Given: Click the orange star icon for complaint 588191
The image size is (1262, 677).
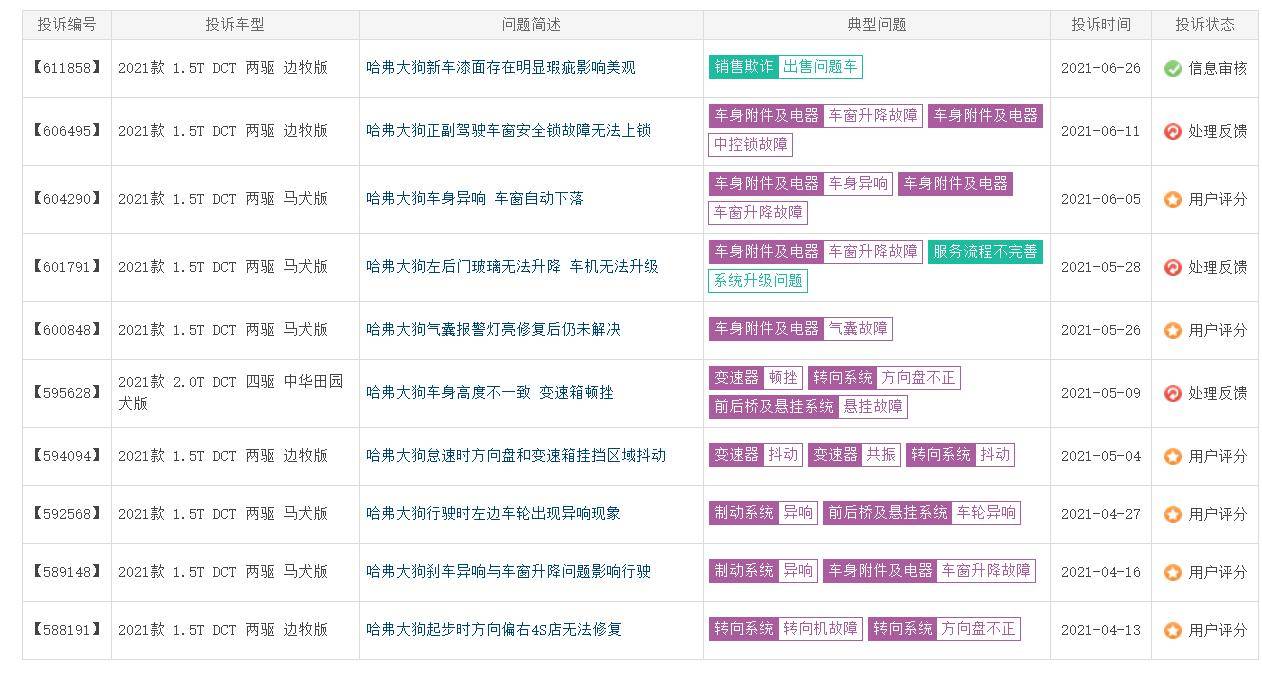Looking at the screenshot, I should pos(1172,629).
